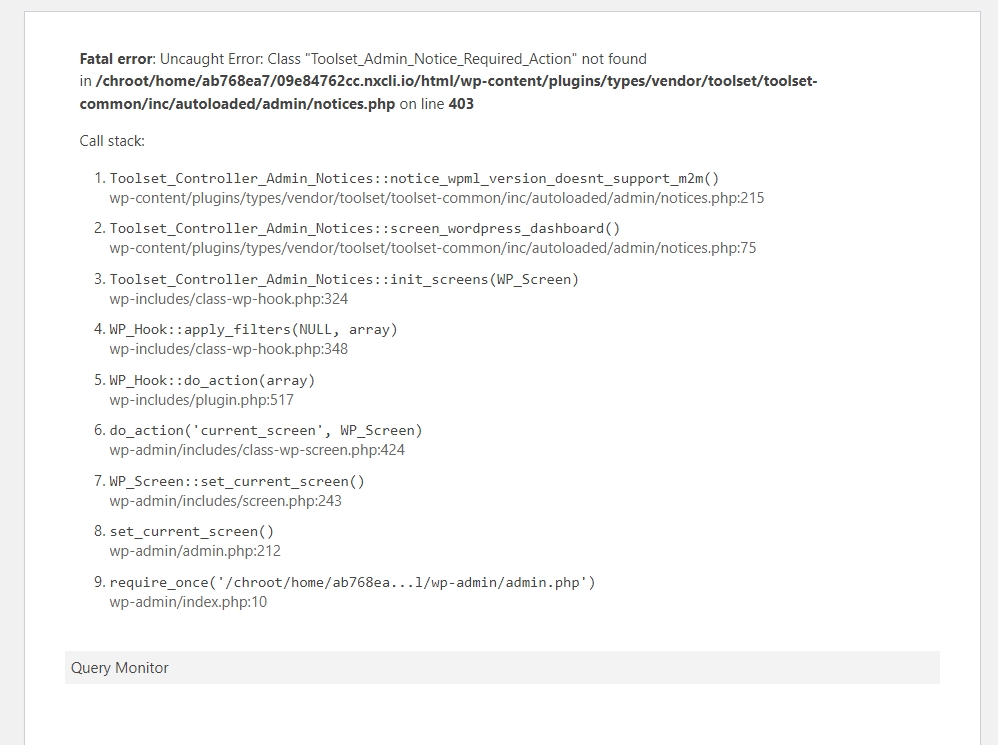Click the line number 403 in the error
Image resolution: width=998 pixels, height=745 pixels.
tap(461, 104)
